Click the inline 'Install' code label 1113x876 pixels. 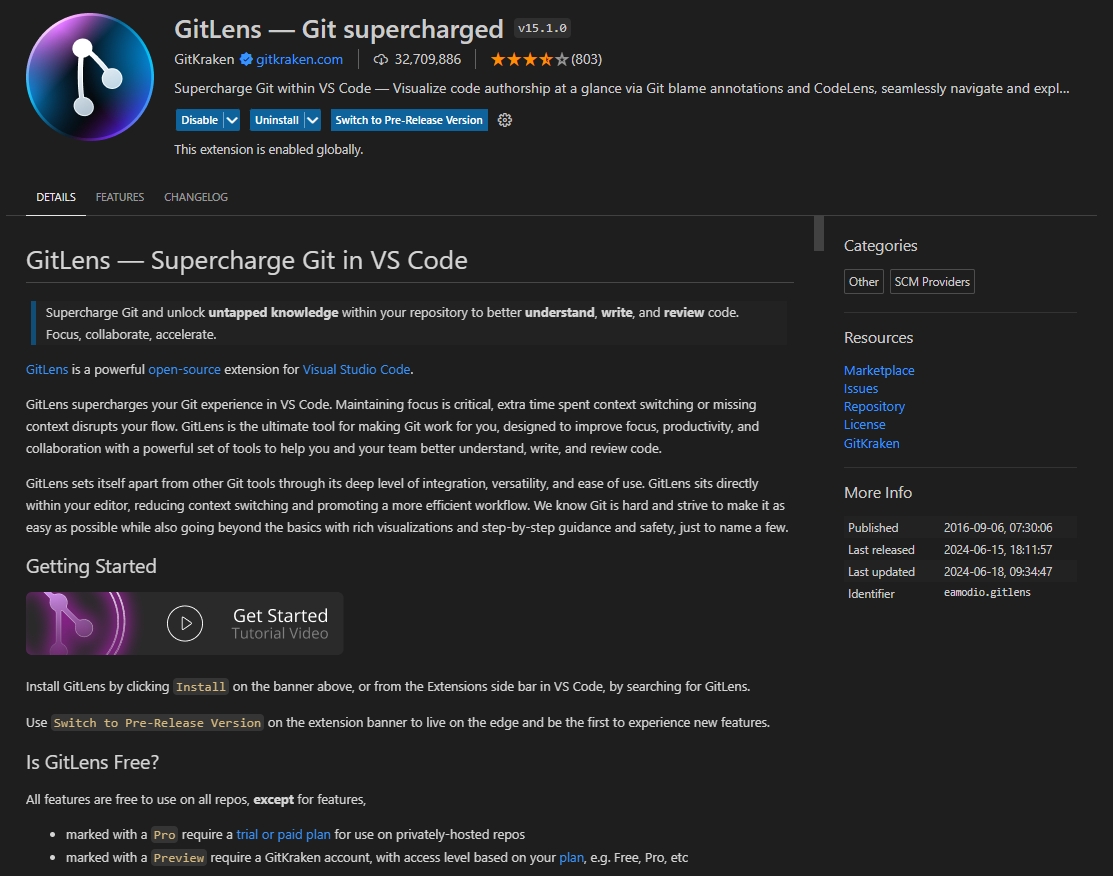(201, 686)
